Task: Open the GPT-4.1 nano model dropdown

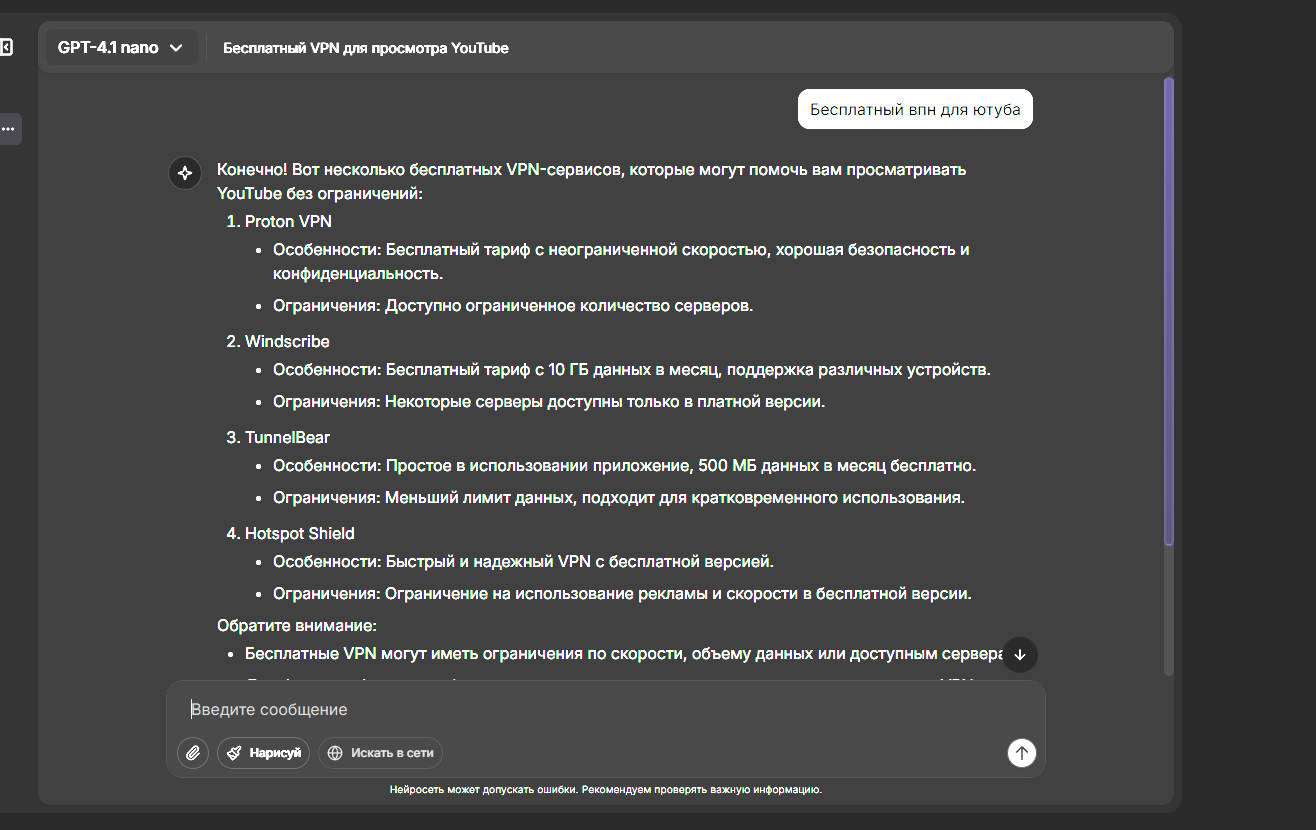Action: point(121,47)
